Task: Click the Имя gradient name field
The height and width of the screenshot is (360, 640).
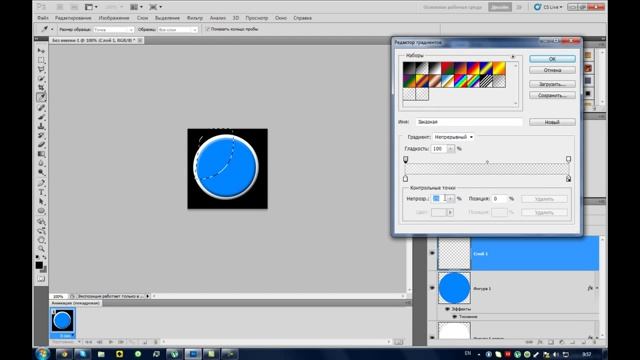Action: coord(469,122)
